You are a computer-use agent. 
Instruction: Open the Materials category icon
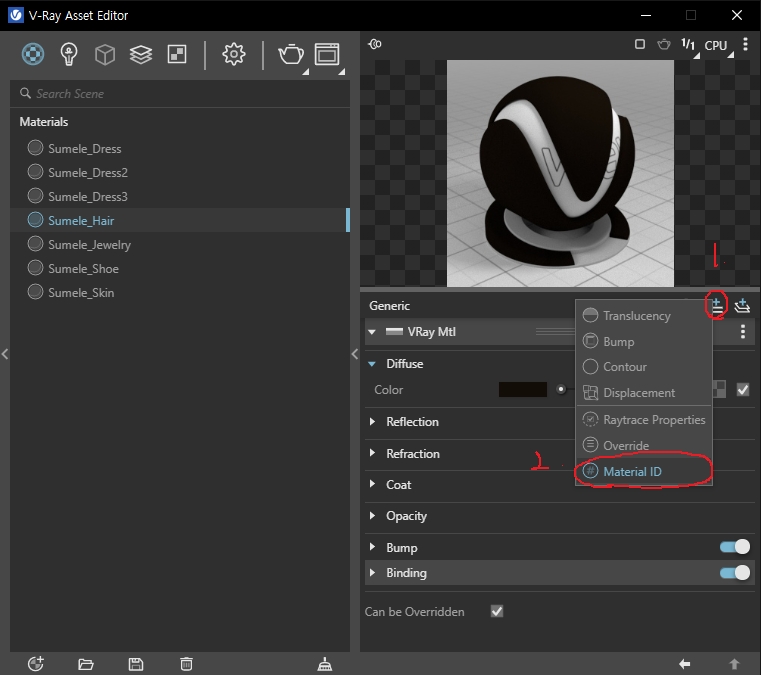tap(33, 54)
